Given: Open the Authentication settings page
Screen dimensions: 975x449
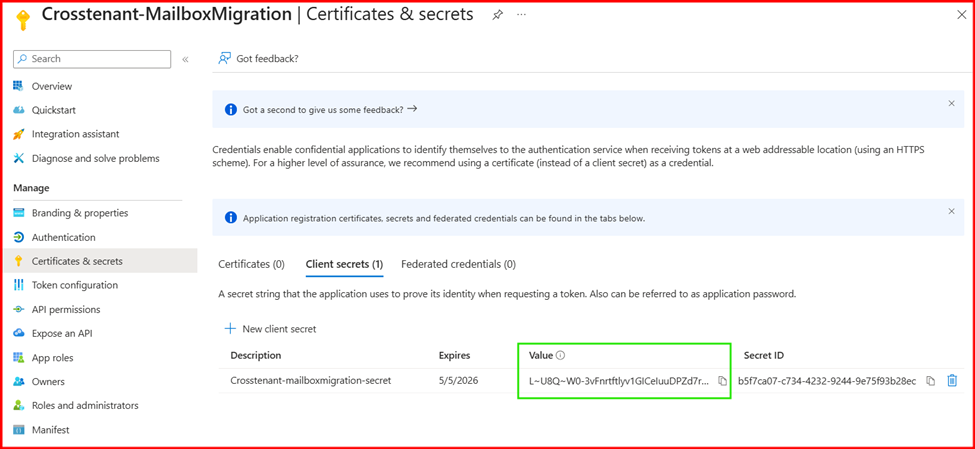Looking at the screenshot, I should 63,238.
